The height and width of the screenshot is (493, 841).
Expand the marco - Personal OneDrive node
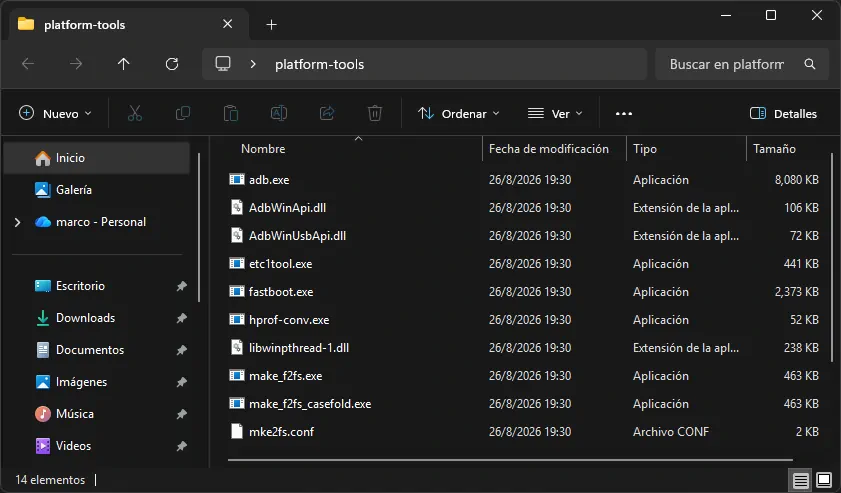tap(18, 222)
